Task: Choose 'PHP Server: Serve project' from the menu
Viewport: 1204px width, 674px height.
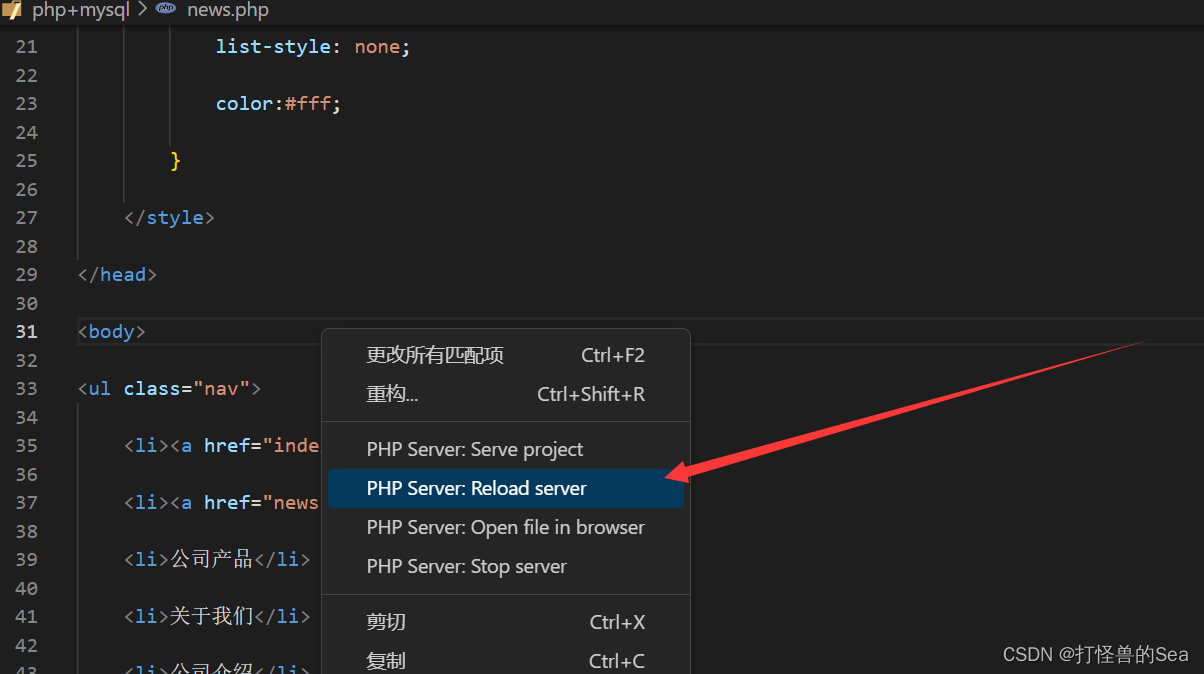Action: [474, 449]
